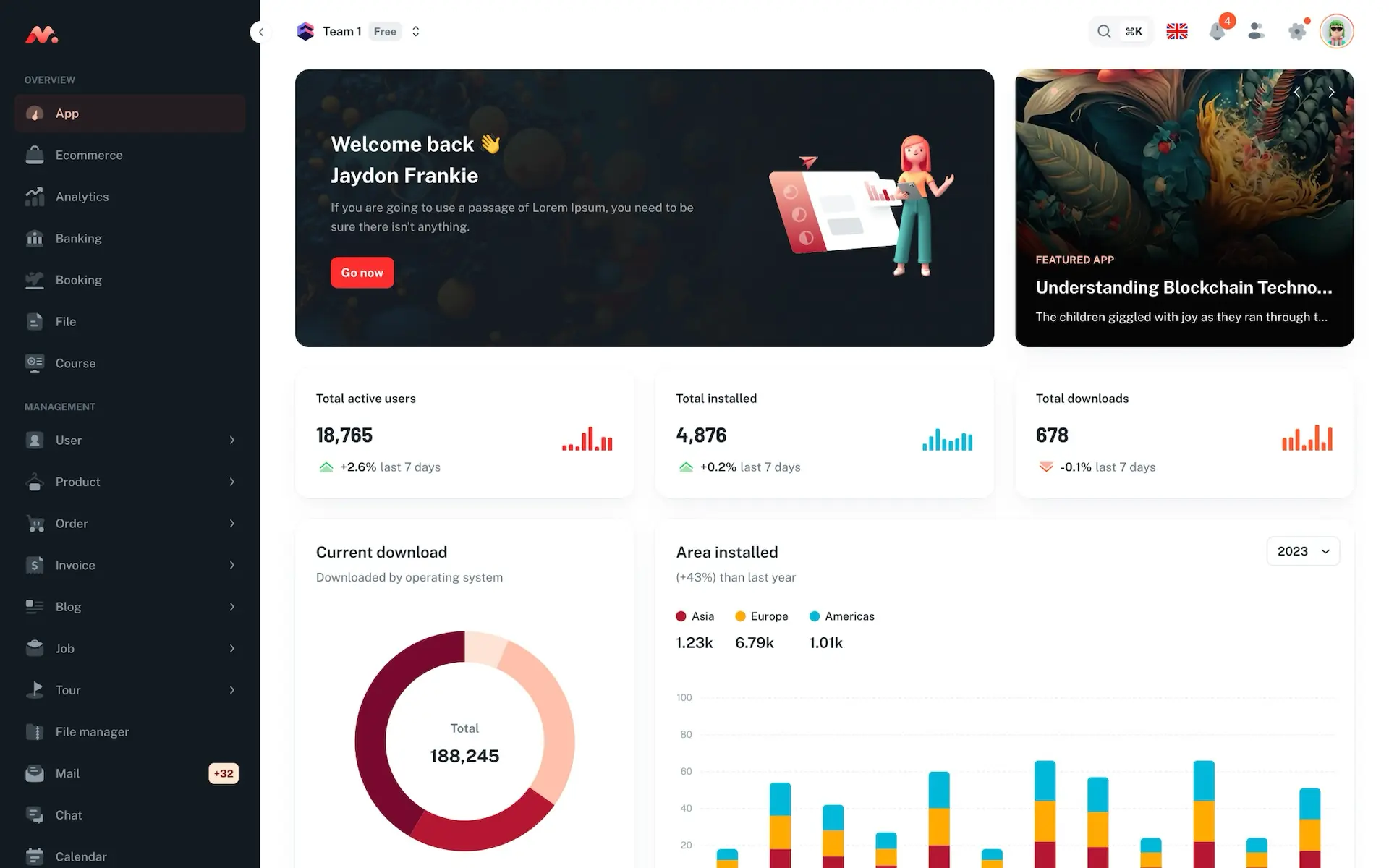Select the Ecommerce sidebar icon
Viewport: 1389px width, 868px height.
point(34,155)
